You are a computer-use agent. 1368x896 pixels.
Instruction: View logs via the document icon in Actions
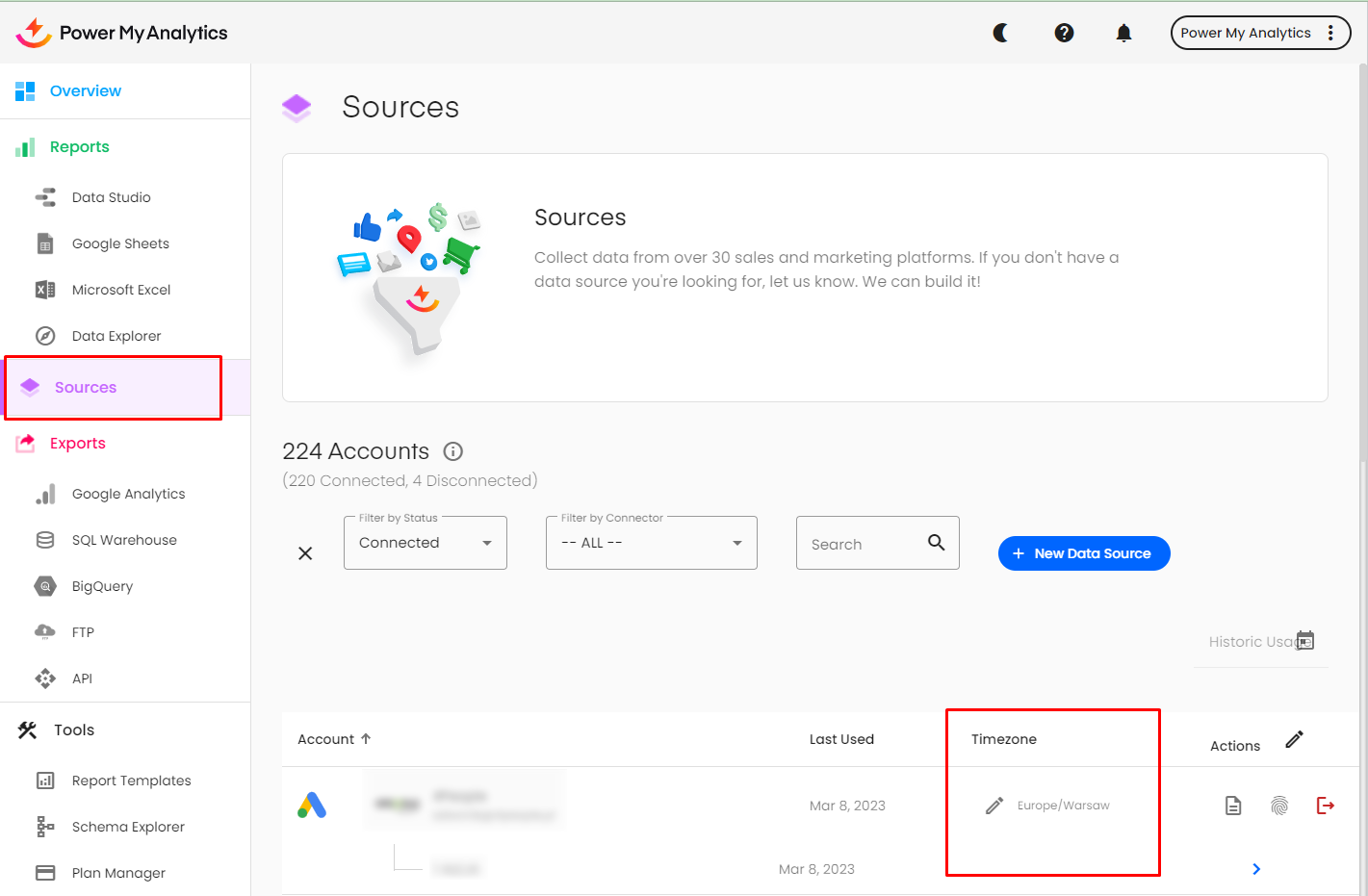pos(1233,805)
